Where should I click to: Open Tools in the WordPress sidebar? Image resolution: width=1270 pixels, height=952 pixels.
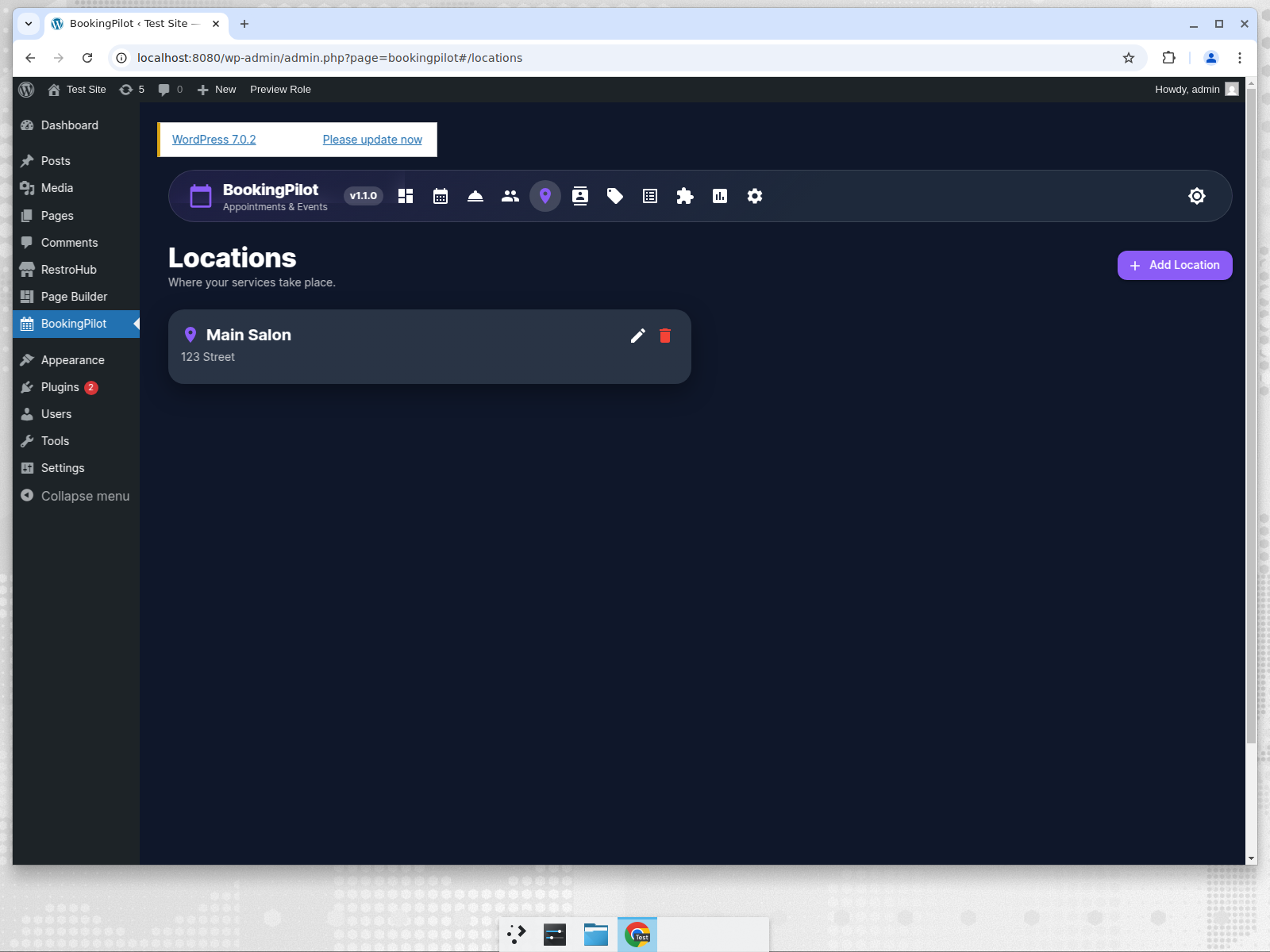76,441
